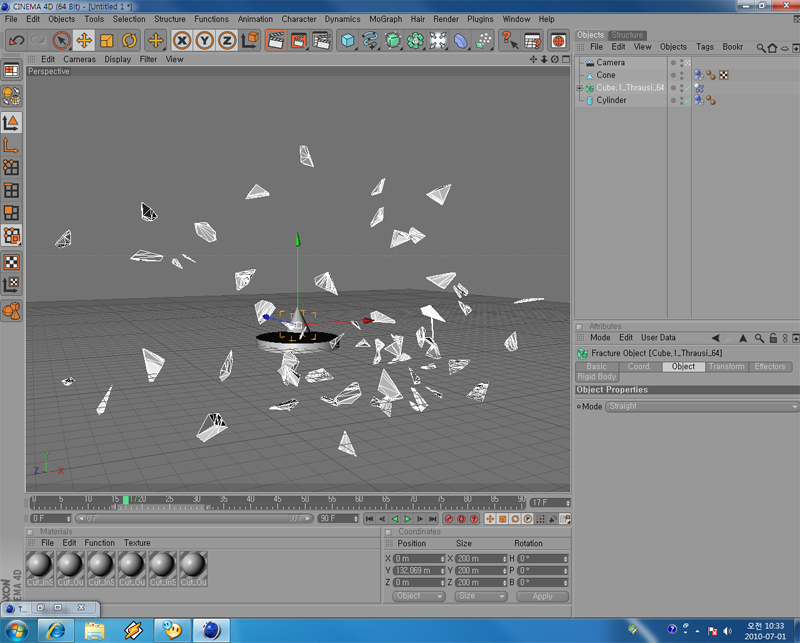The image size is (800, 643).
Task: Select the Camera object in Object Manager
Action: pos(610,62)
